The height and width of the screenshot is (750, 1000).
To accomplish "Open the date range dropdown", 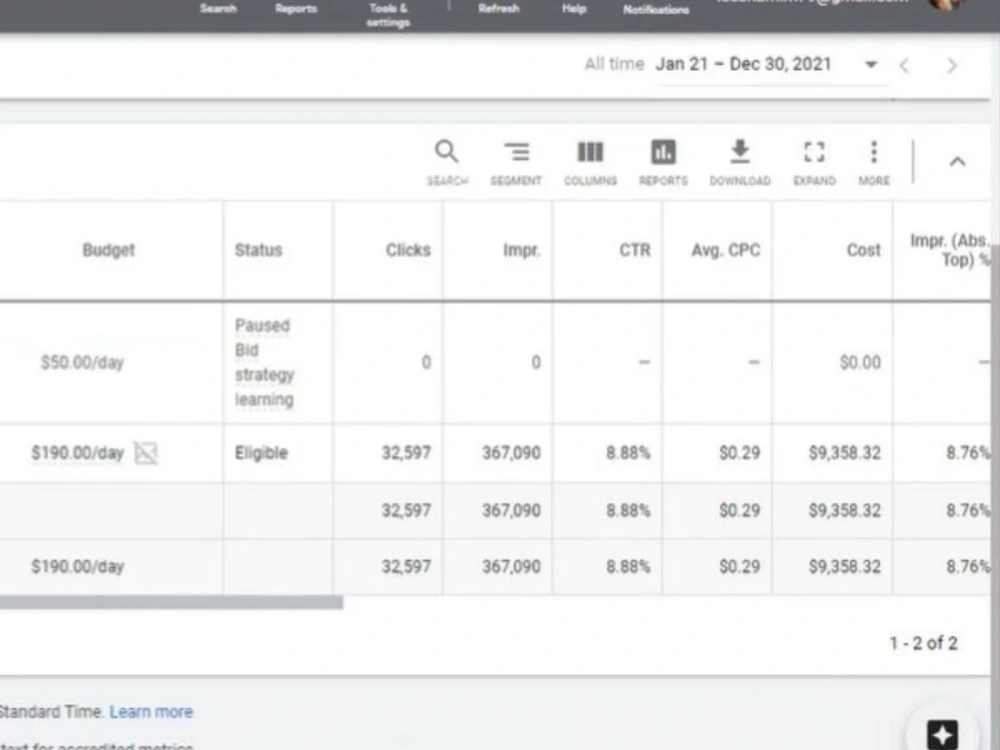I will [871, 64].
